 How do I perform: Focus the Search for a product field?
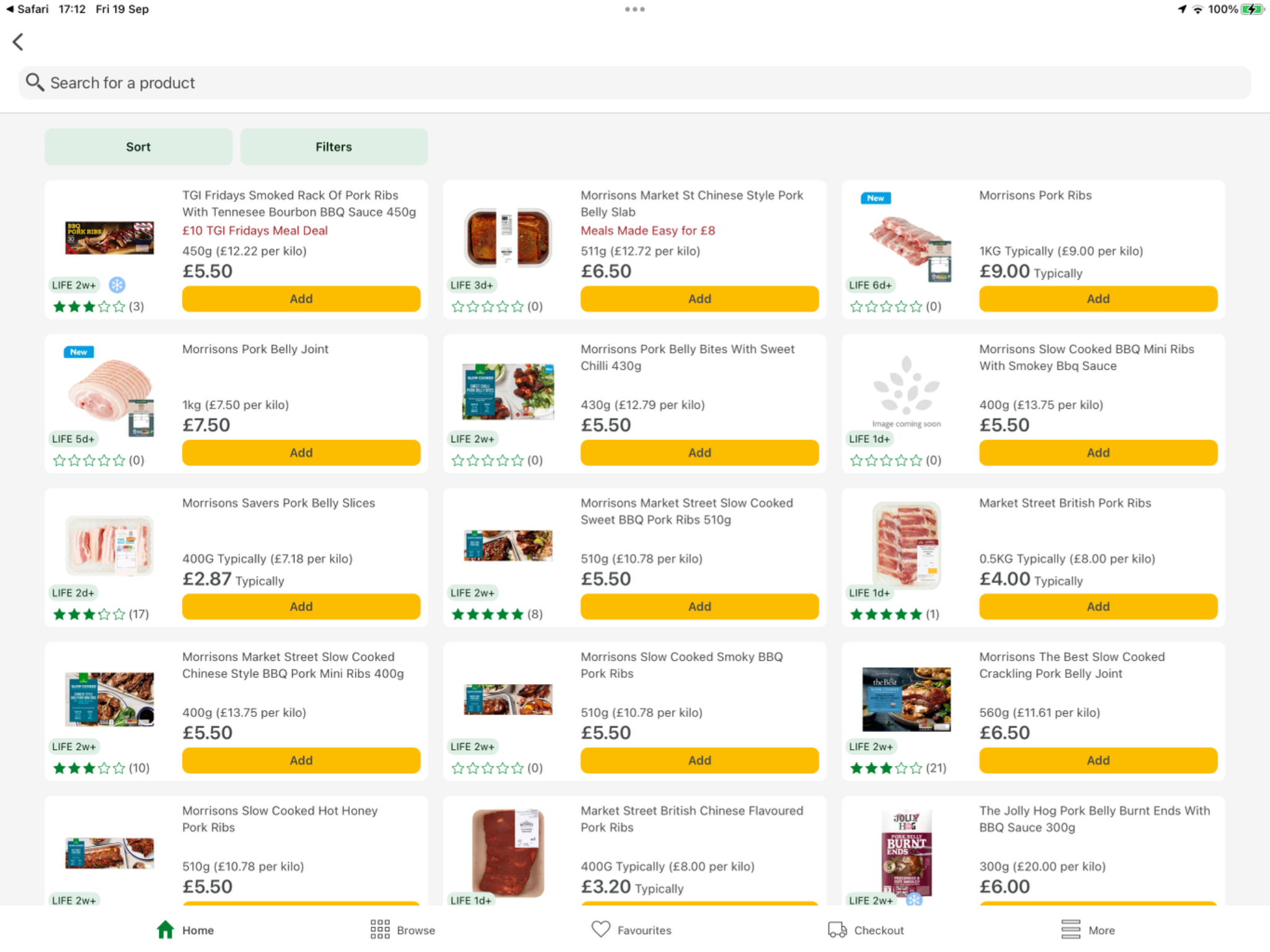pyautogui.click(x=635, y=82)
